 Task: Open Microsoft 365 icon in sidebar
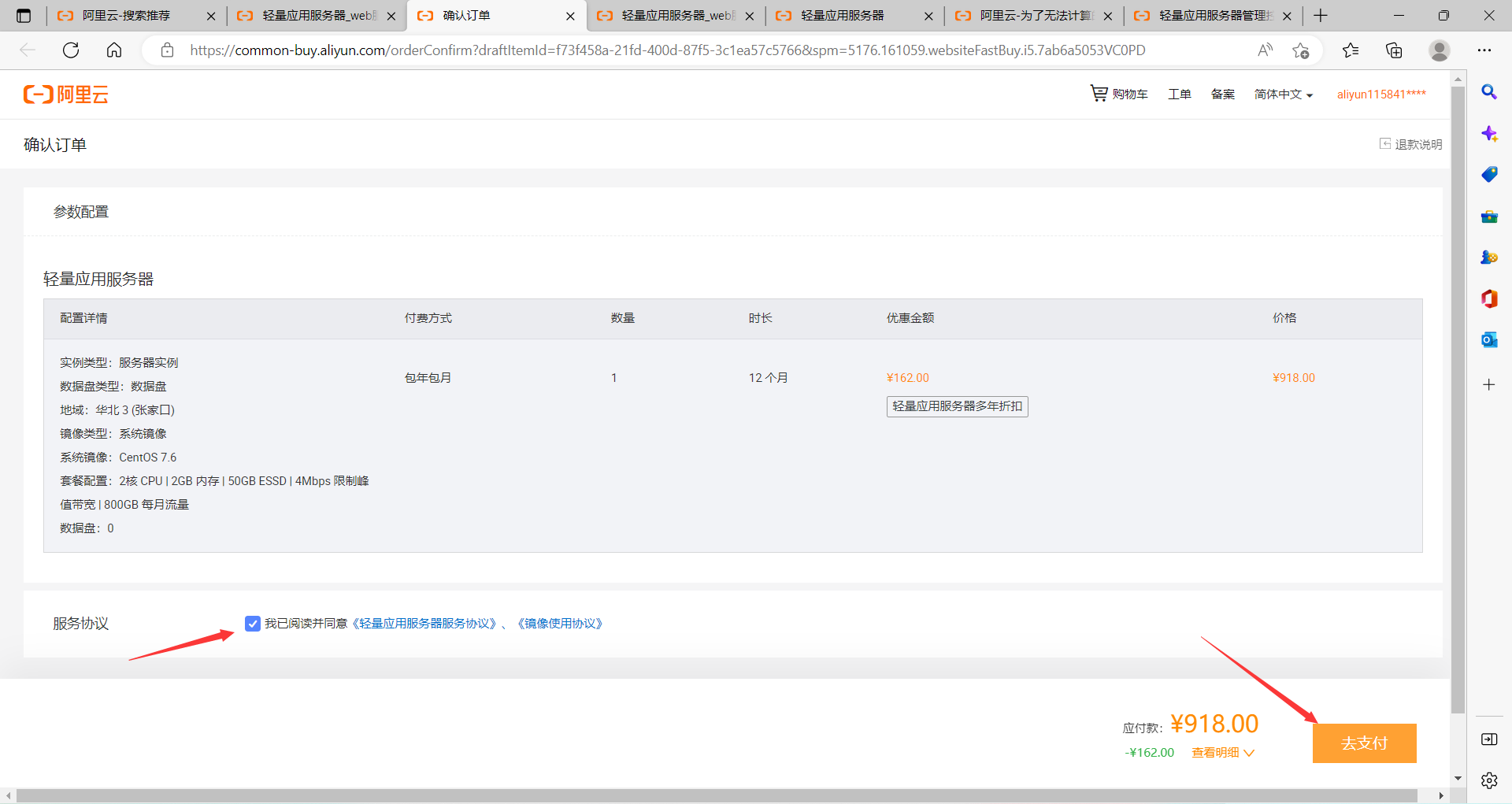(1488, 298)
